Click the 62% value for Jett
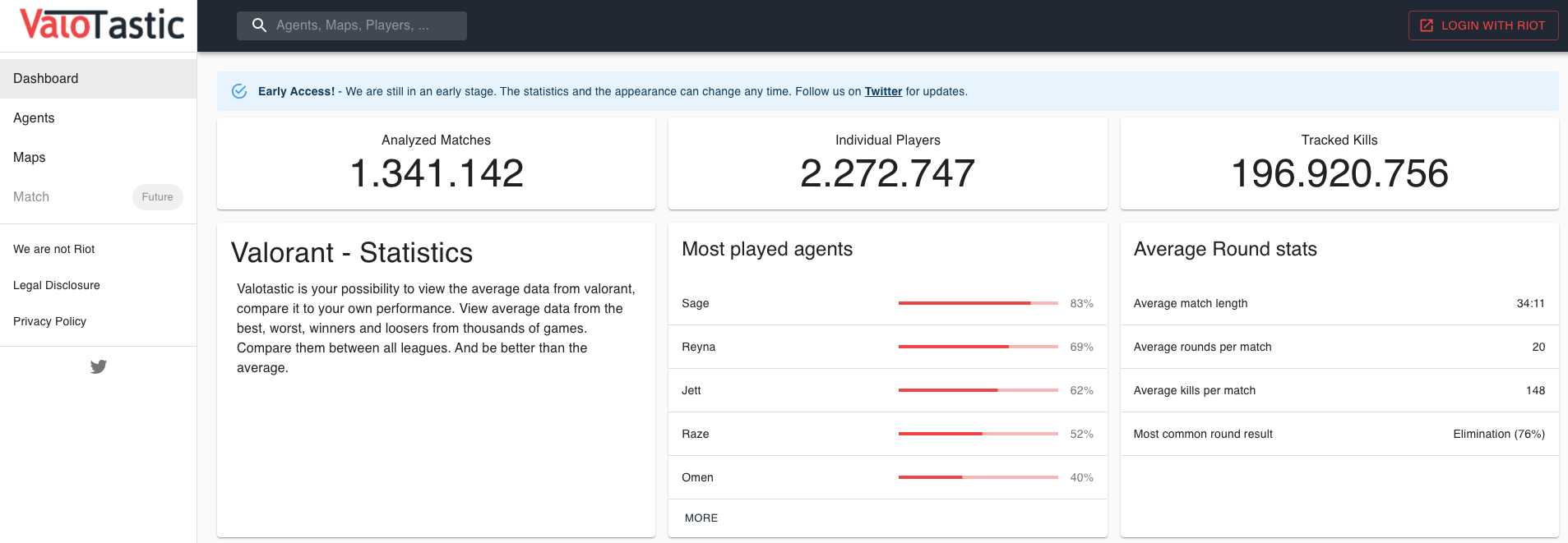1568x543 pixels. (x=1082, y=390)
